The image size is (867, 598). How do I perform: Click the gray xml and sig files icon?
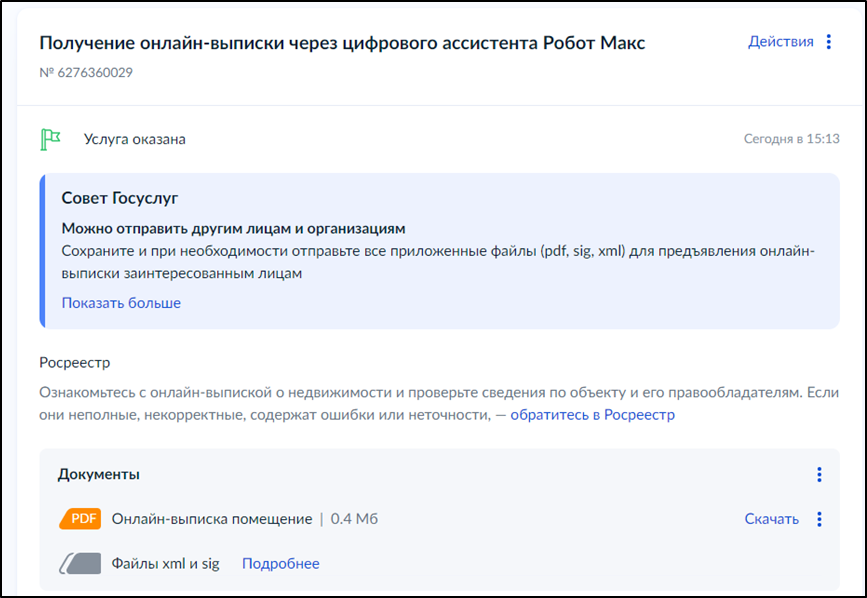click(80, 564)
